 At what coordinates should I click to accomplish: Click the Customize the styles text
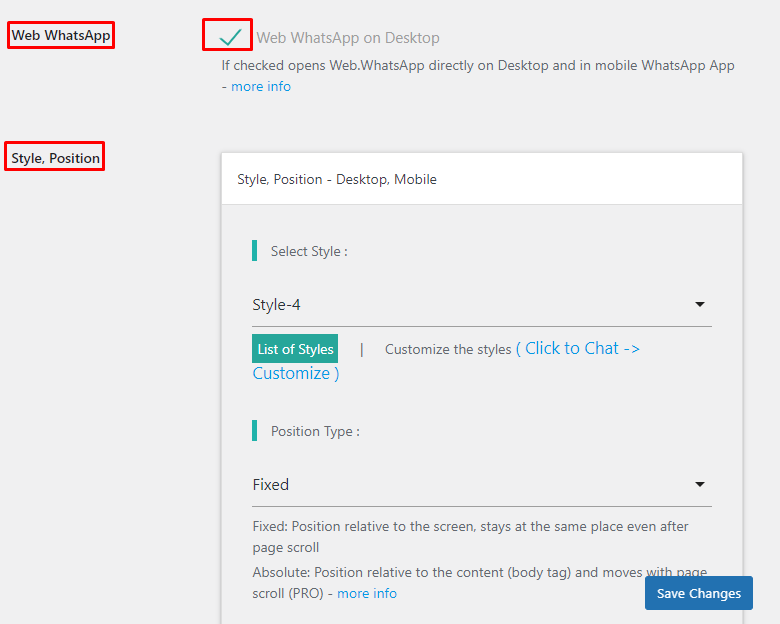(448, 349)
